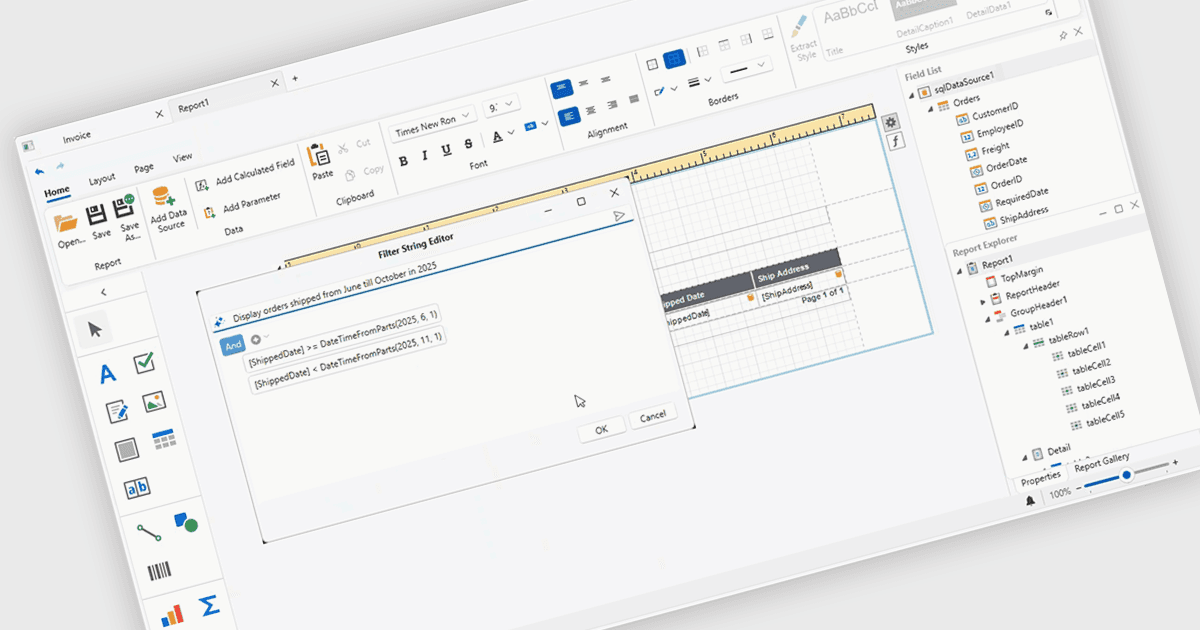The height and width of the screenshot is (630, 1200).
Task: Click the Cut command in Clipboard group
Action: coord(353,146)
